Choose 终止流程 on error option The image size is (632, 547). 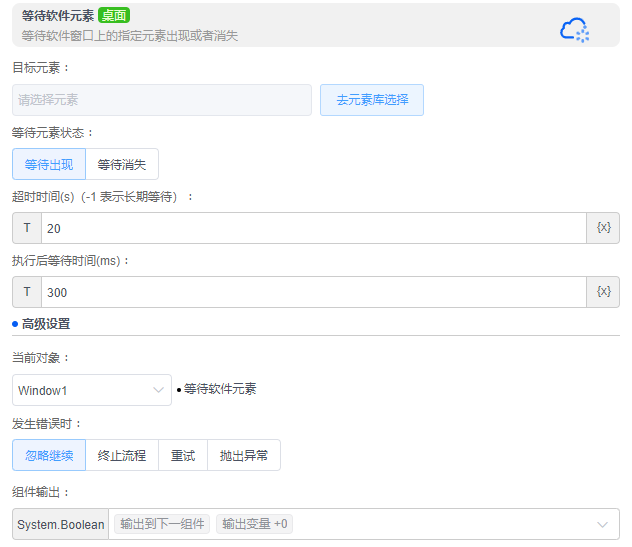122,455
